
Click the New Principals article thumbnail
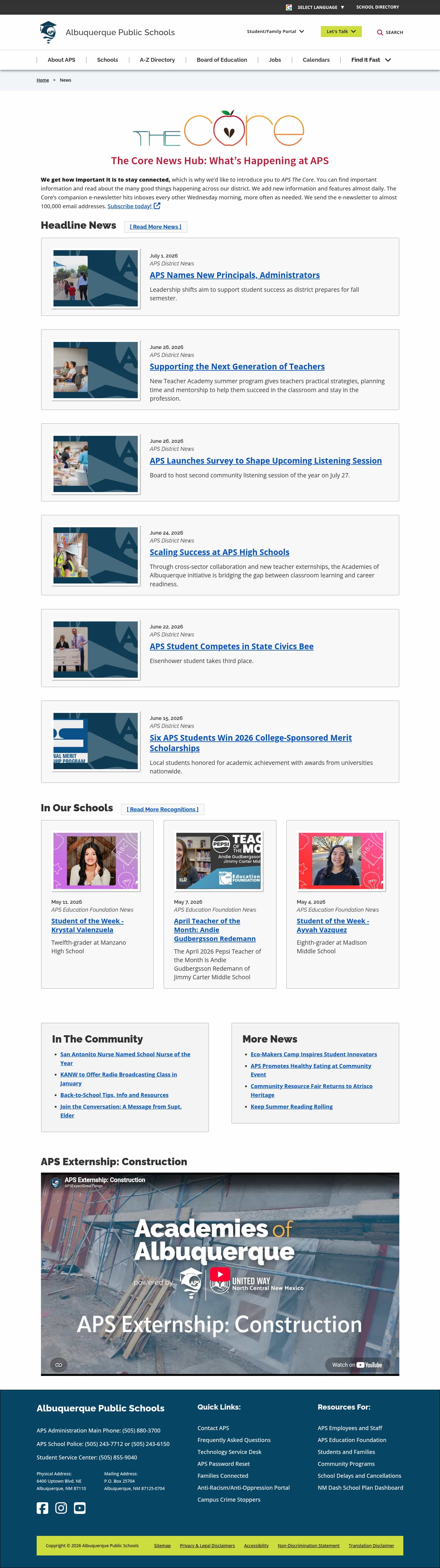95,278
